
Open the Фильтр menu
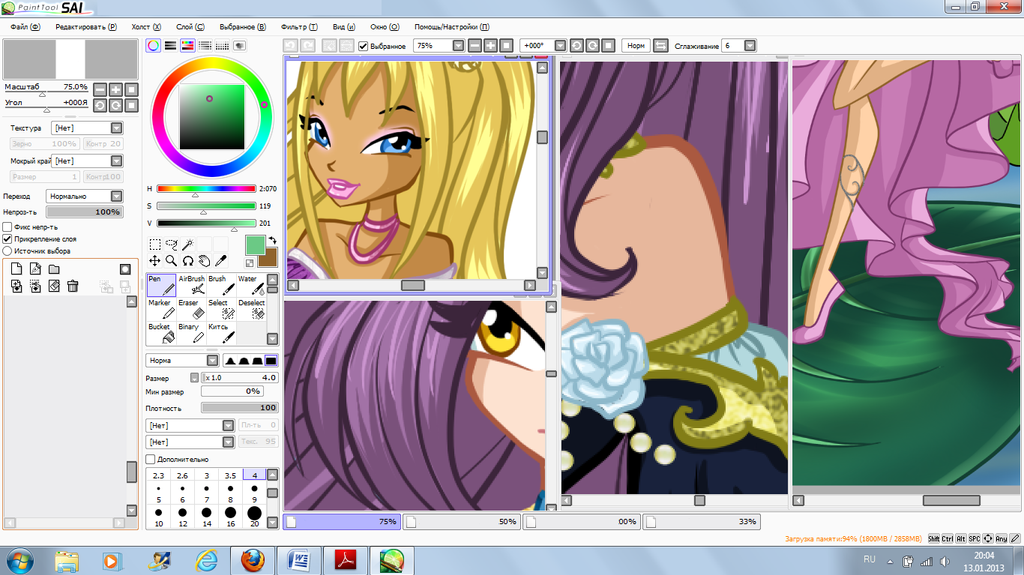pos(299,27)
